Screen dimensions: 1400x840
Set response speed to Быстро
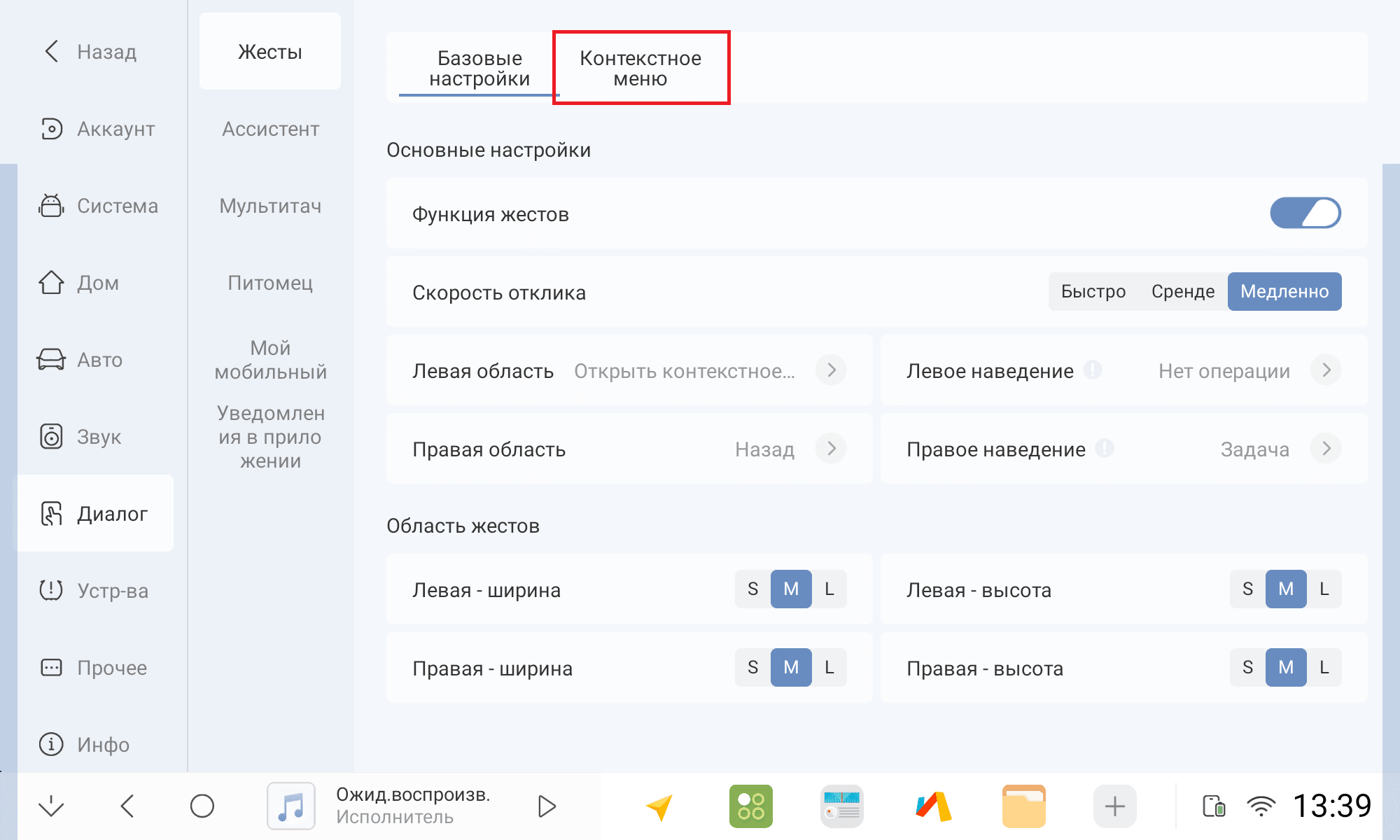click(x=1093, y=291)
